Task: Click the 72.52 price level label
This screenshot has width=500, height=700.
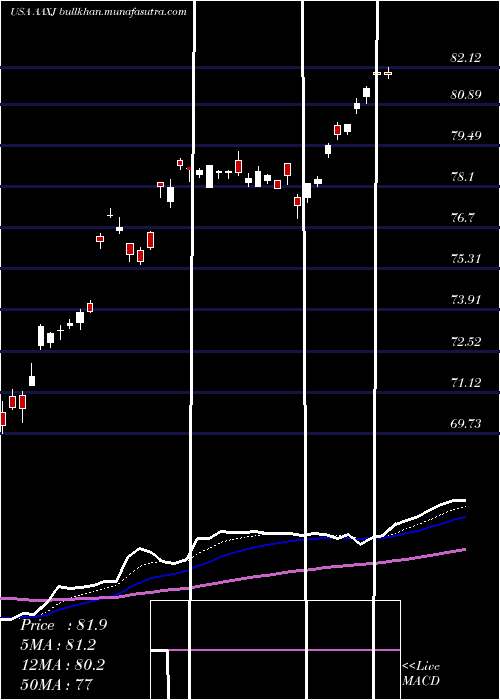Action: 466,342
